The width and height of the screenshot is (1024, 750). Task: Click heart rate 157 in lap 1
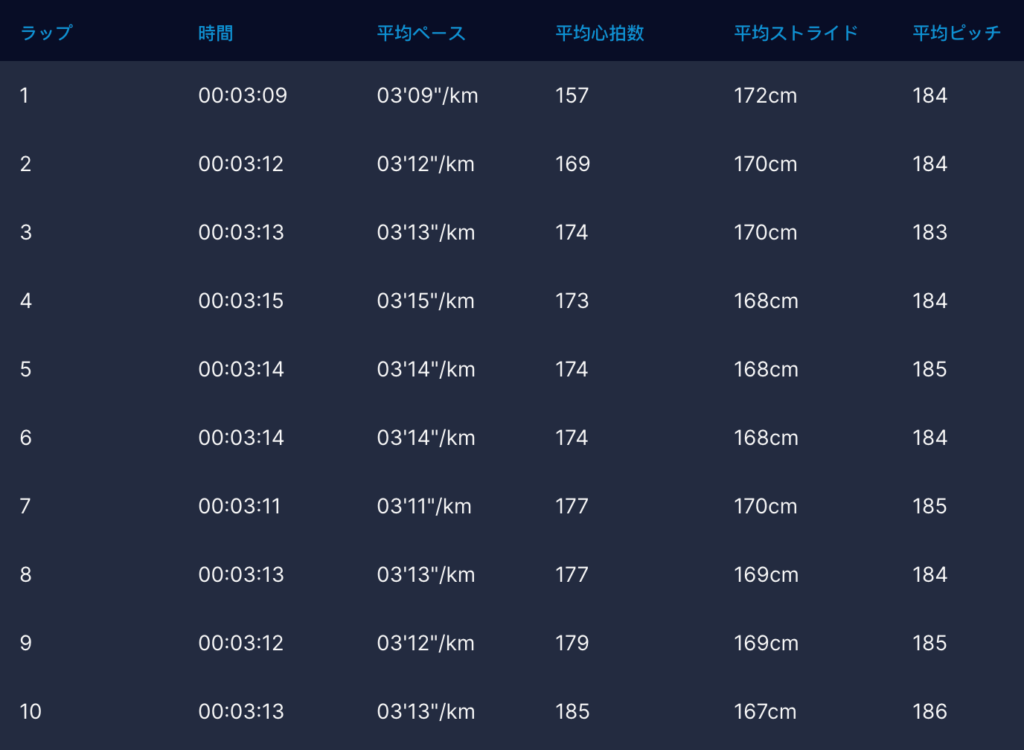click(x=572, y=96)
